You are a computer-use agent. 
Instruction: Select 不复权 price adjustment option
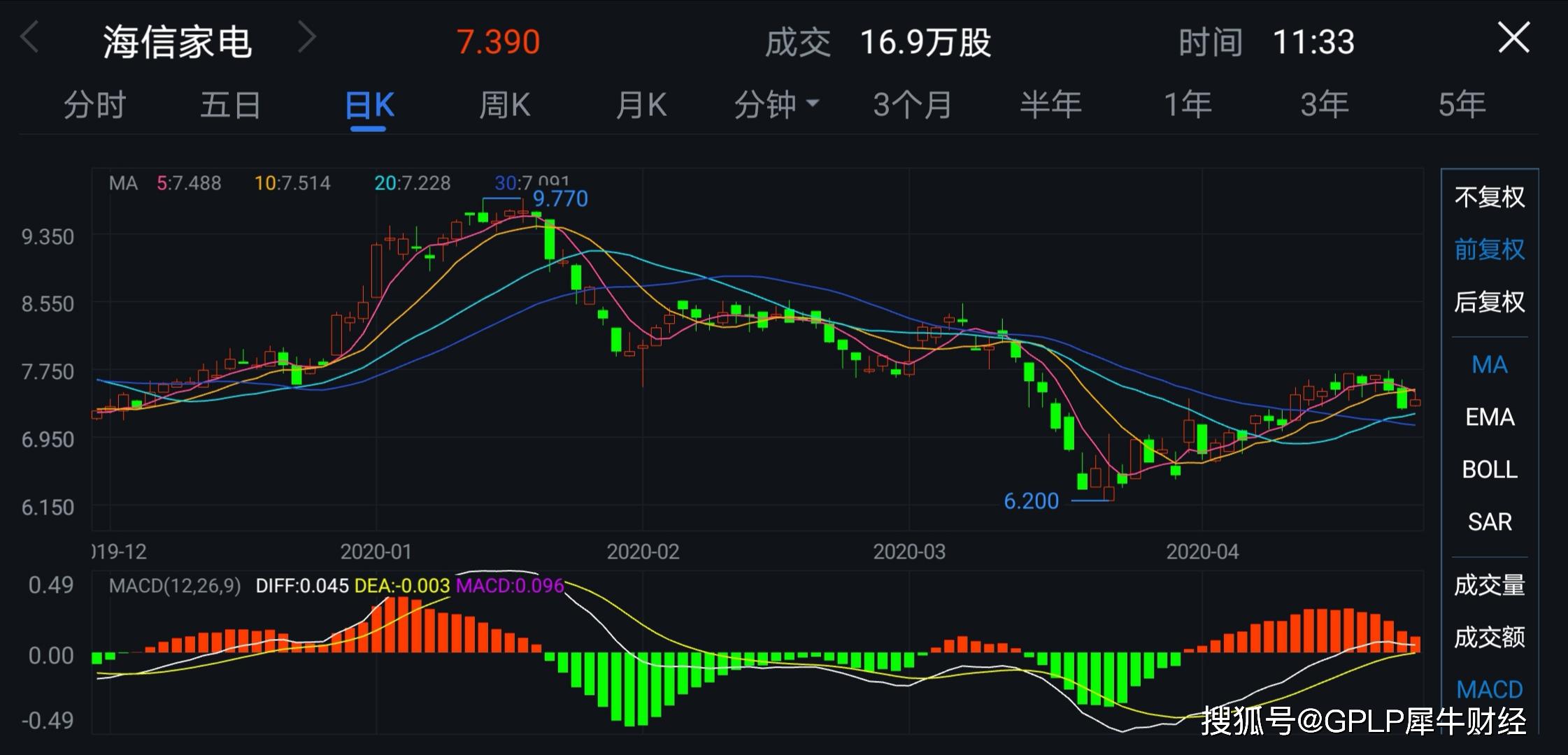pos(1489,197)
